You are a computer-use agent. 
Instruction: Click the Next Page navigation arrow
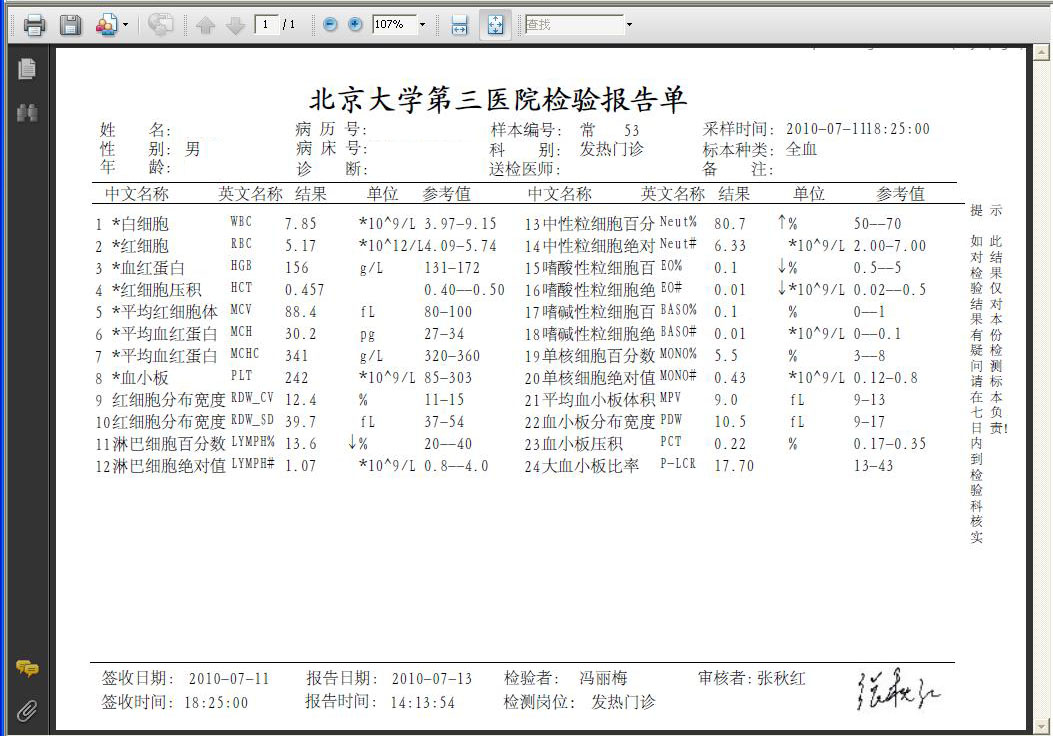237,24
